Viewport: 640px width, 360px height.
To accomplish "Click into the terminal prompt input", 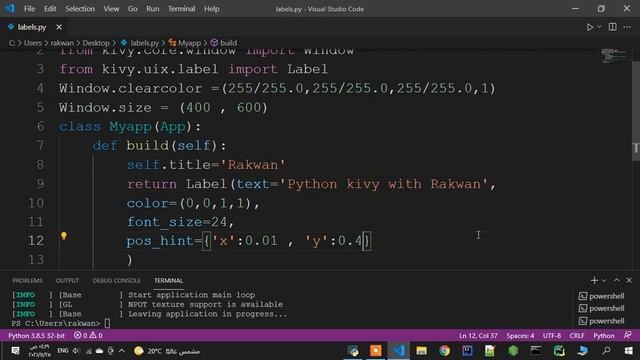I will coord(107,323).
